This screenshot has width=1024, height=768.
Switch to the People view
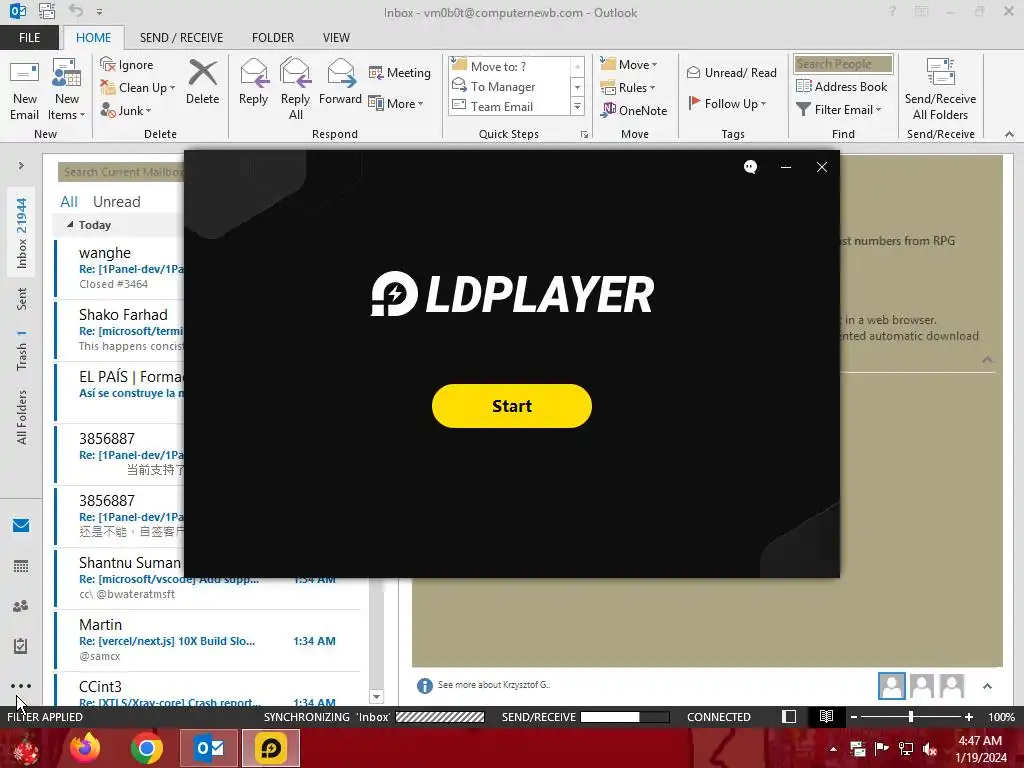(x=21, y=606)
